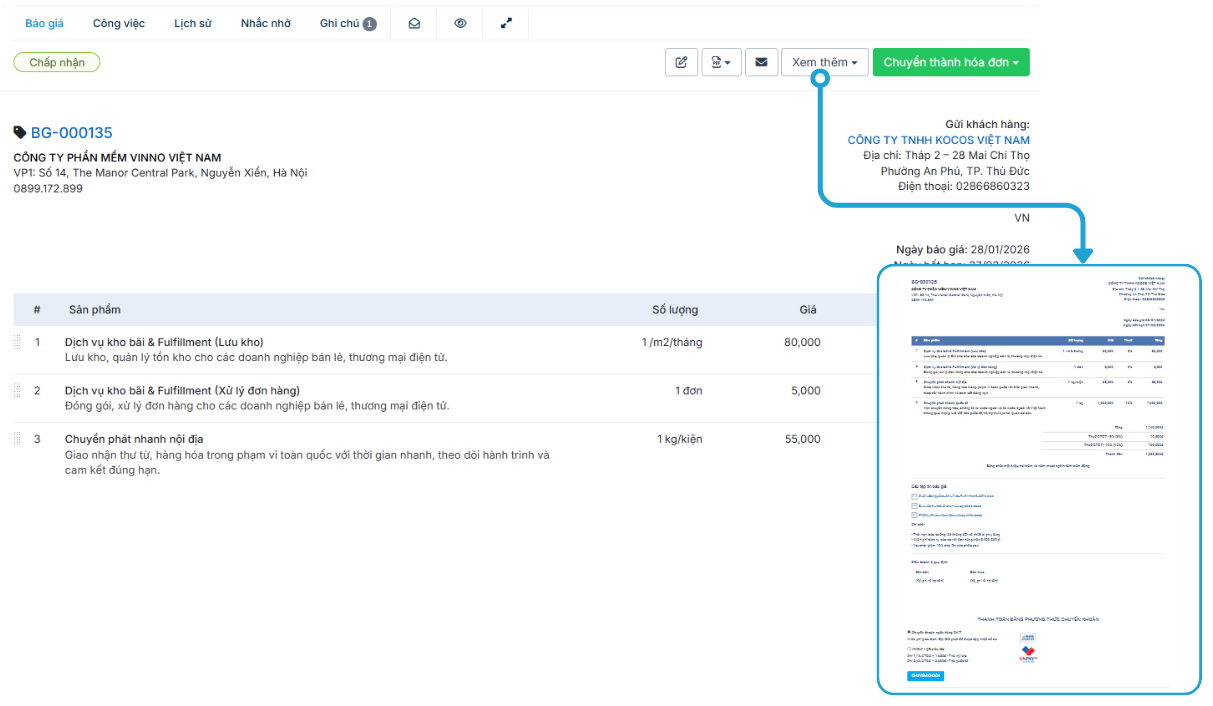The width and height of the screenshot is (1213, 706).
Task: Click the Chấp nhận status badge
Action: (x=57, y=62)
